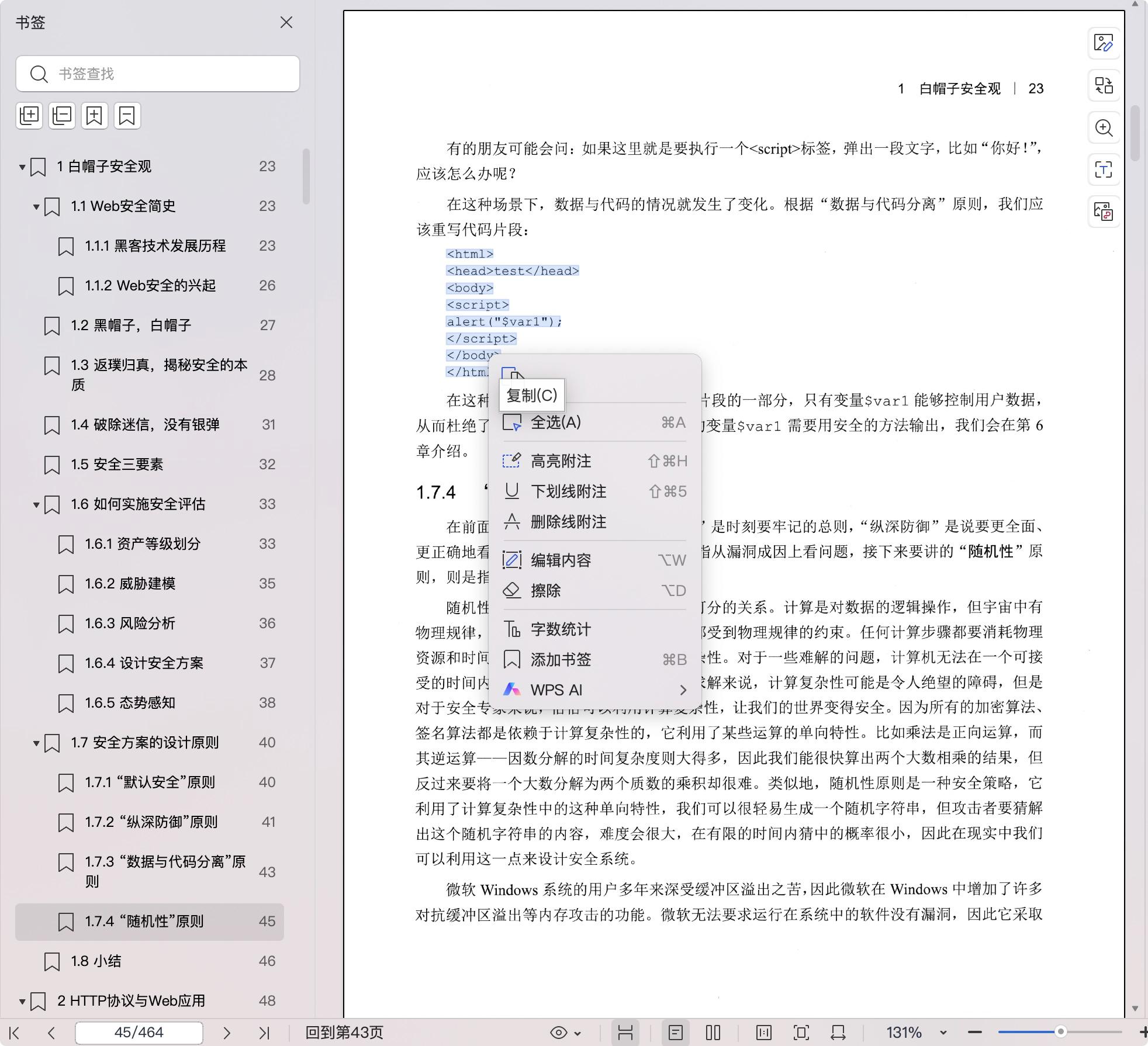Close the bookmarks panel
This screenshot has width=1148, height=1046.
[286, 23]
